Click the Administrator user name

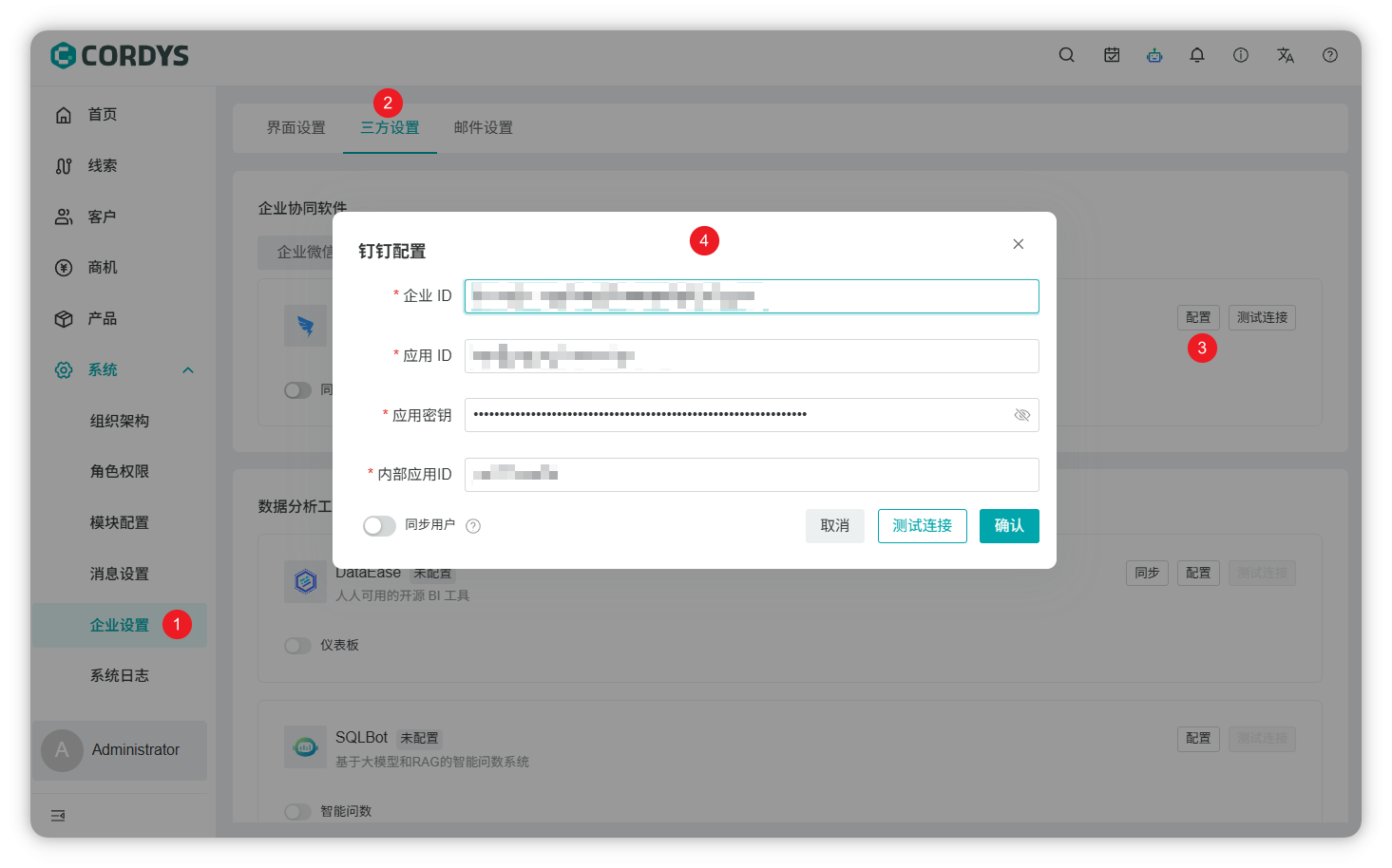coord(136,750)
